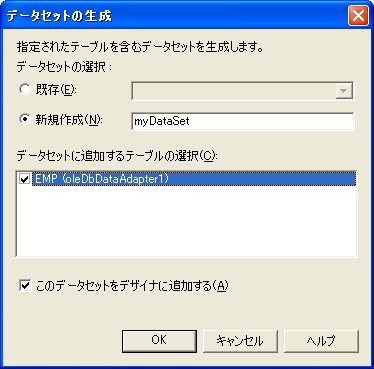
Task: Select the 新規作成(N) radio button
Action: pyautogui.click(x=25, y=119)
